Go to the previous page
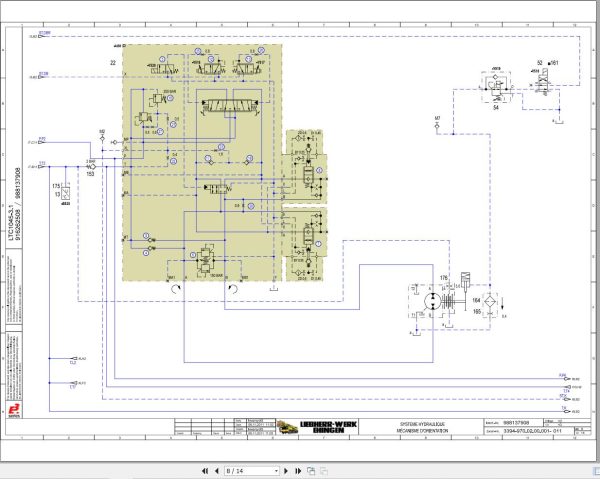 (217, 471)
